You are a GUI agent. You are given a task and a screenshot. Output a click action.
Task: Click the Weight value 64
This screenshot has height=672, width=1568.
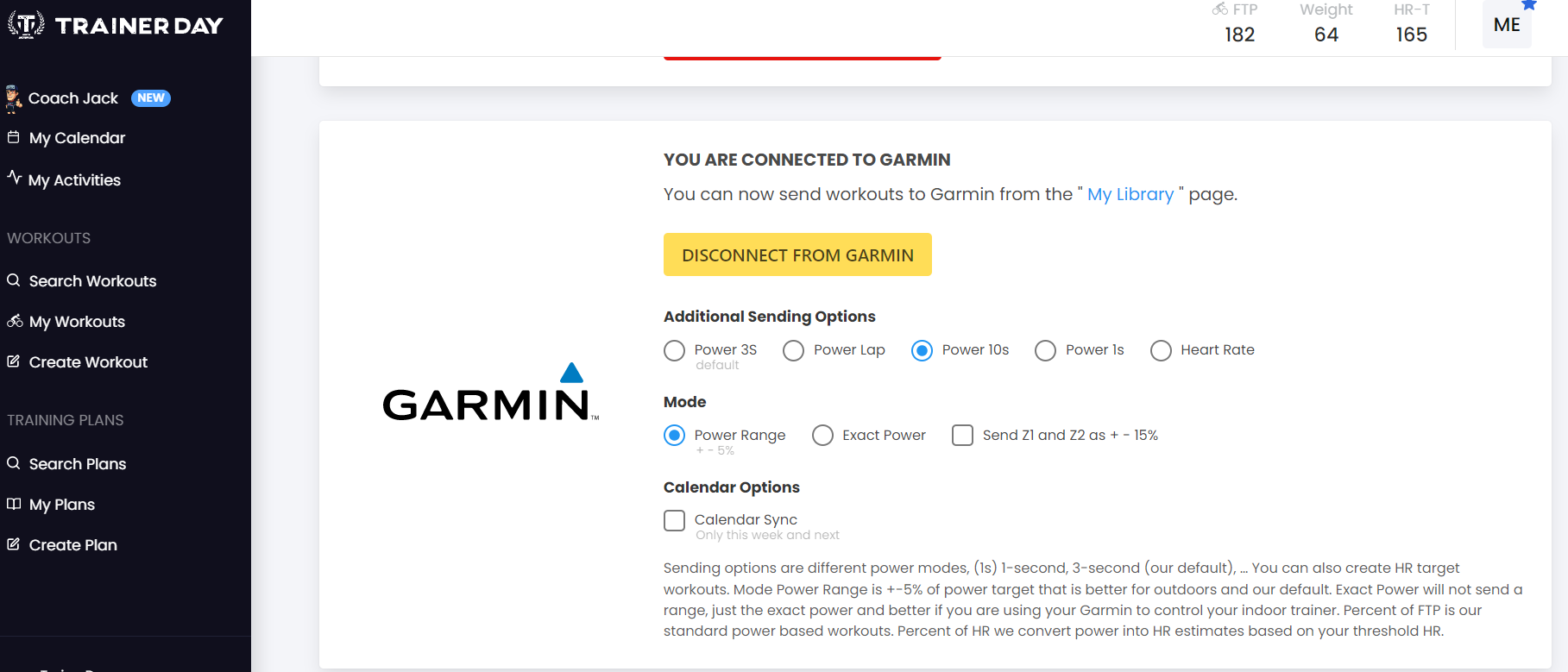pos(1326,35)
